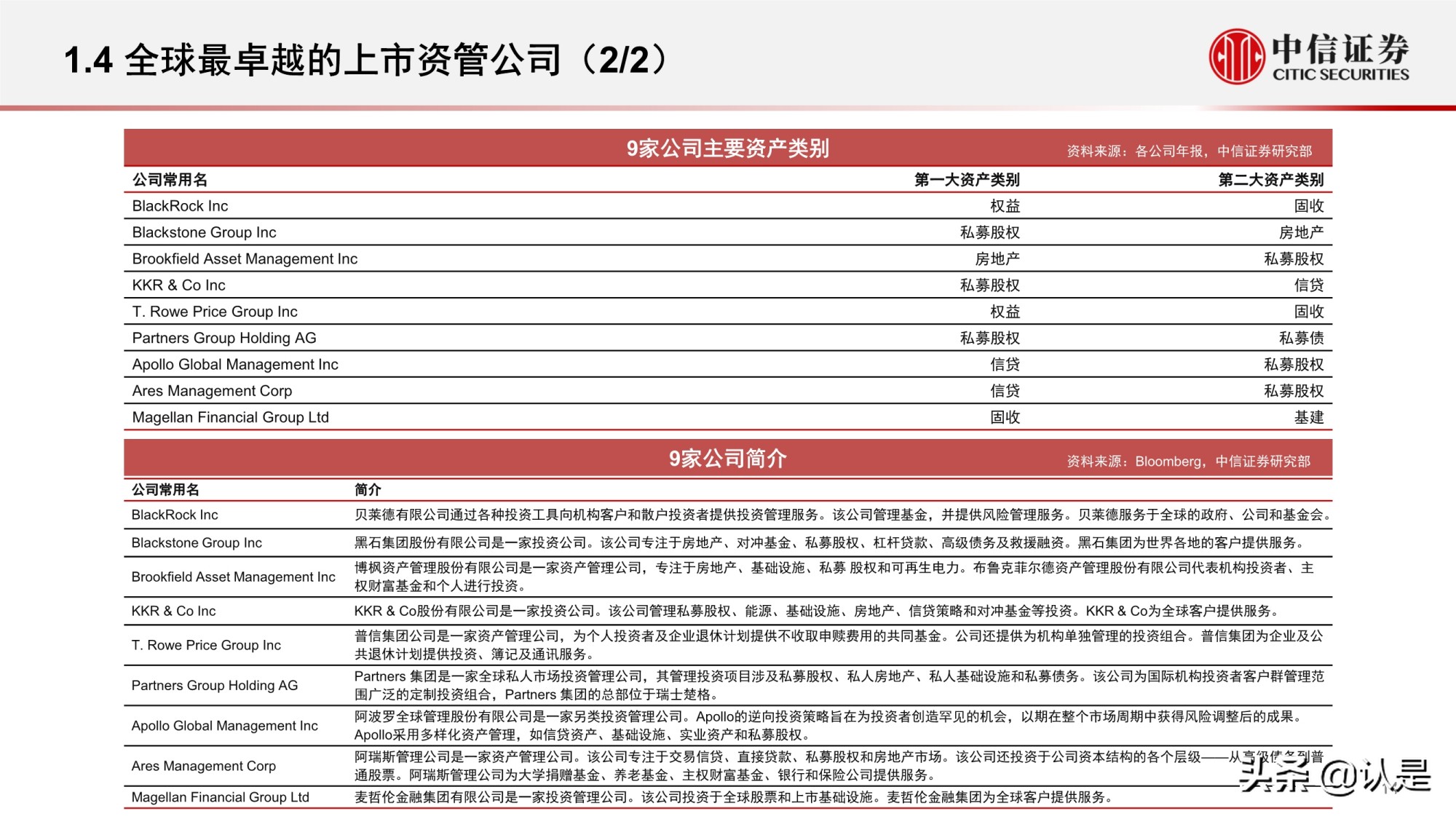Click the 资料来源：各公司年报 source note
This screenshot has height=819, width=1456.
(x=1190, y=150)
